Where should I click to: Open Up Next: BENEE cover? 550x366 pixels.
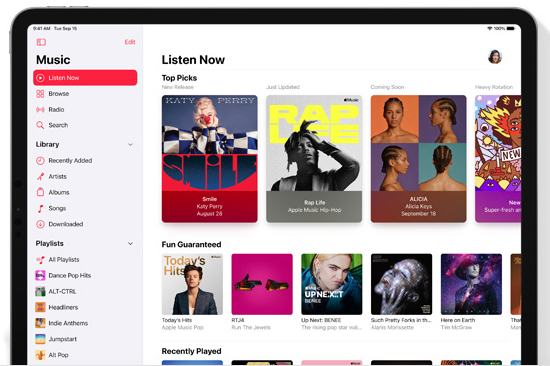[x=332, y=284]
